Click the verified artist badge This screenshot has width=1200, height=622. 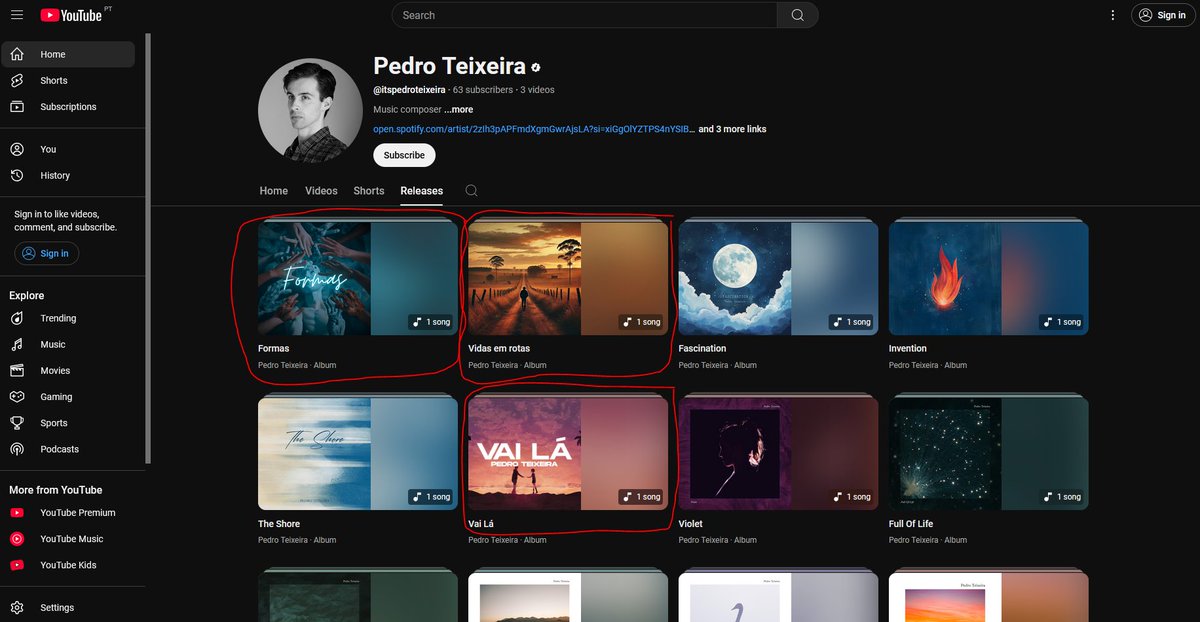536,67
